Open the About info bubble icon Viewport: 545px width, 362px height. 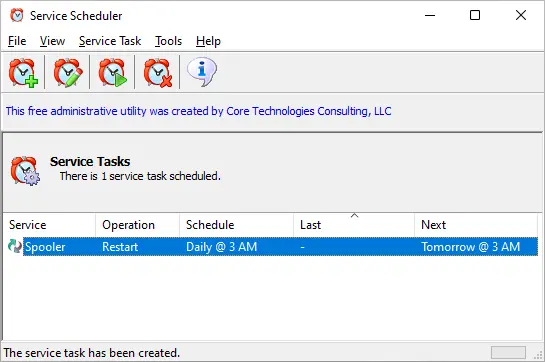202,72
